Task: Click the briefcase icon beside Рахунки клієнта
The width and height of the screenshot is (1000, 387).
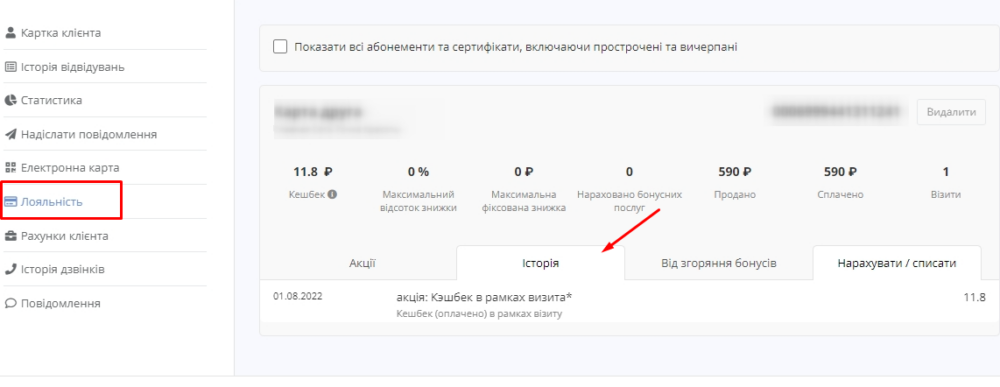Action: (10, 236)
